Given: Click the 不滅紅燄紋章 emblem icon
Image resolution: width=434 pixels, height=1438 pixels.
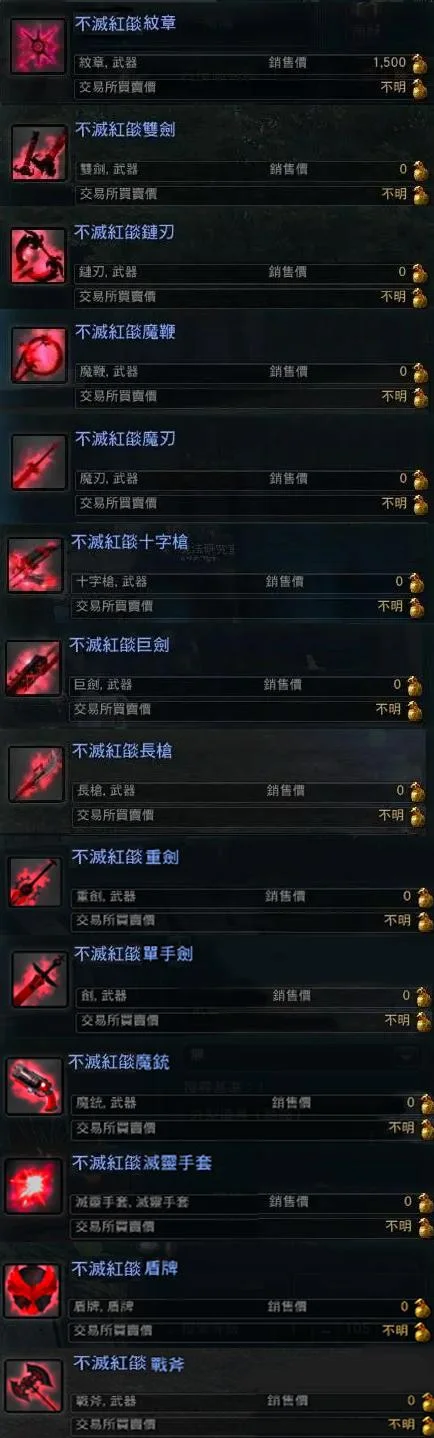Looking at the screenshot, I should point(39,47).
